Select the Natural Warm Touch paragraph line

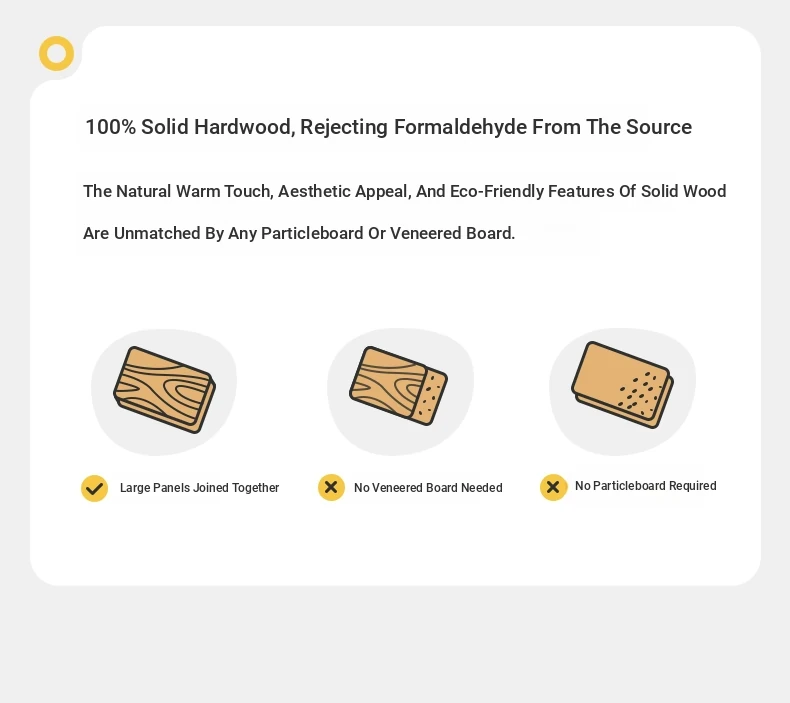[405, 191]
